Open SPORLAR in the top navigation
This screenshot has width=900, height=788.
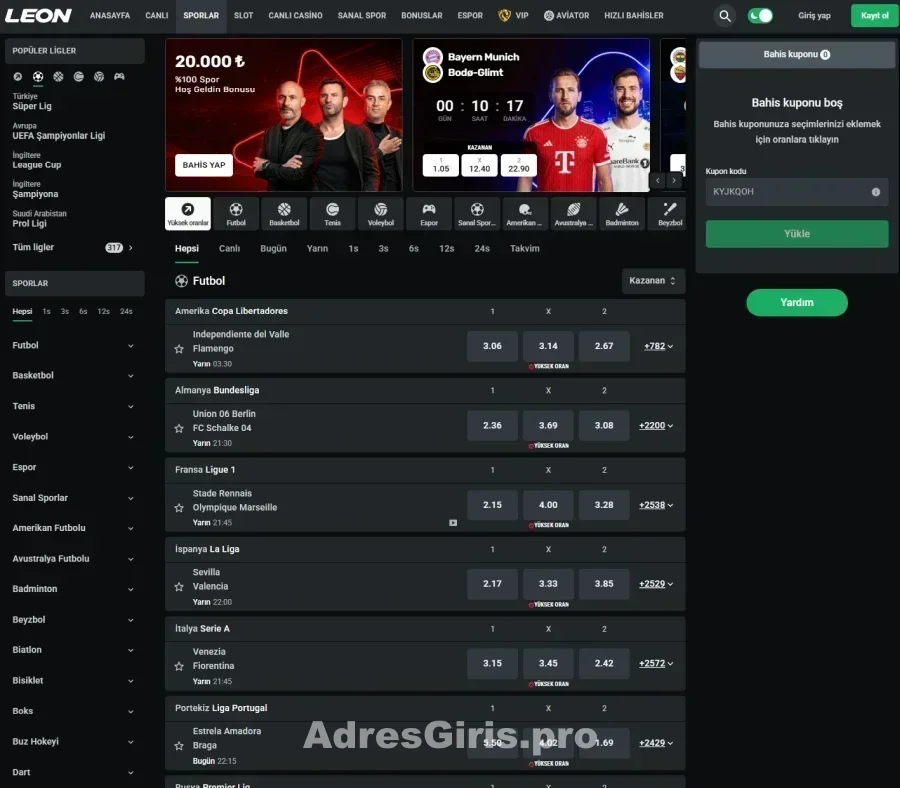201,15
